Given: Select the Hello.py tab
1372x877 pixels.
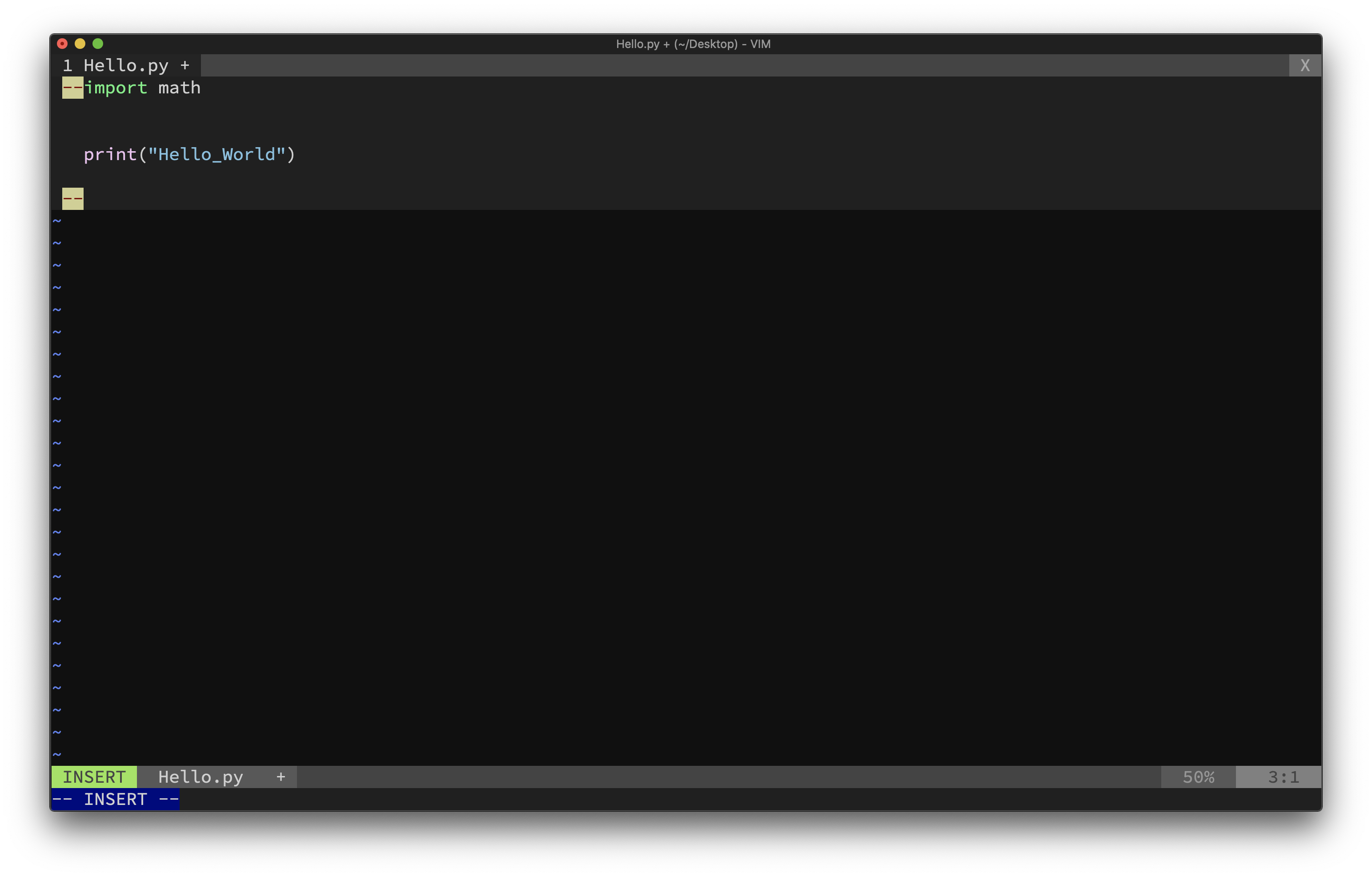Looking at the screenshot, I should click(x=126, y=65).
